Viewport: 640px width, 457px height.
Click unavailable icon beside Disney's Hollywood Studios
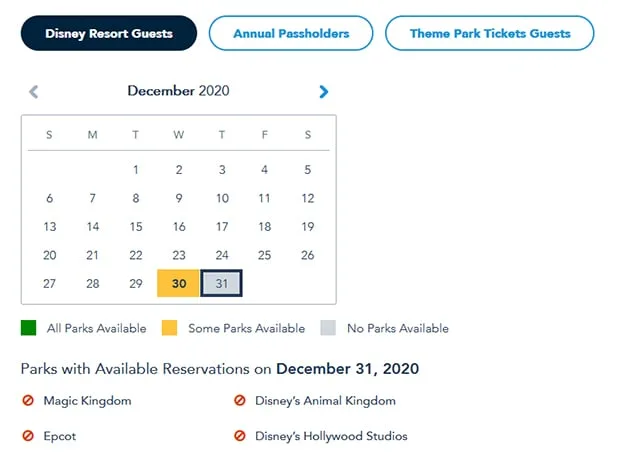pyautogui.click(x=240, y=436)
